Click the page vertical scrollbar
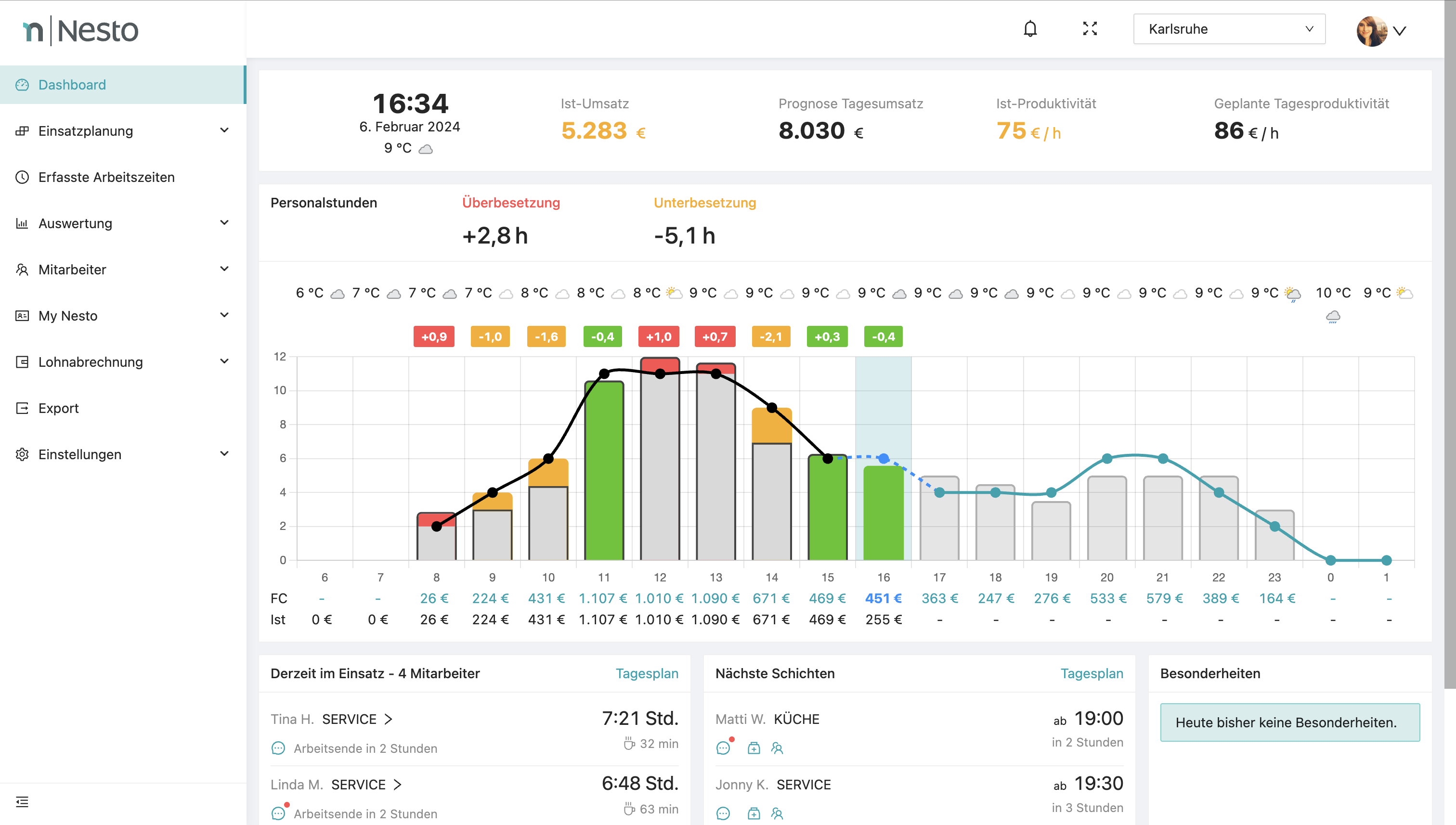 tap(1449, 340)
